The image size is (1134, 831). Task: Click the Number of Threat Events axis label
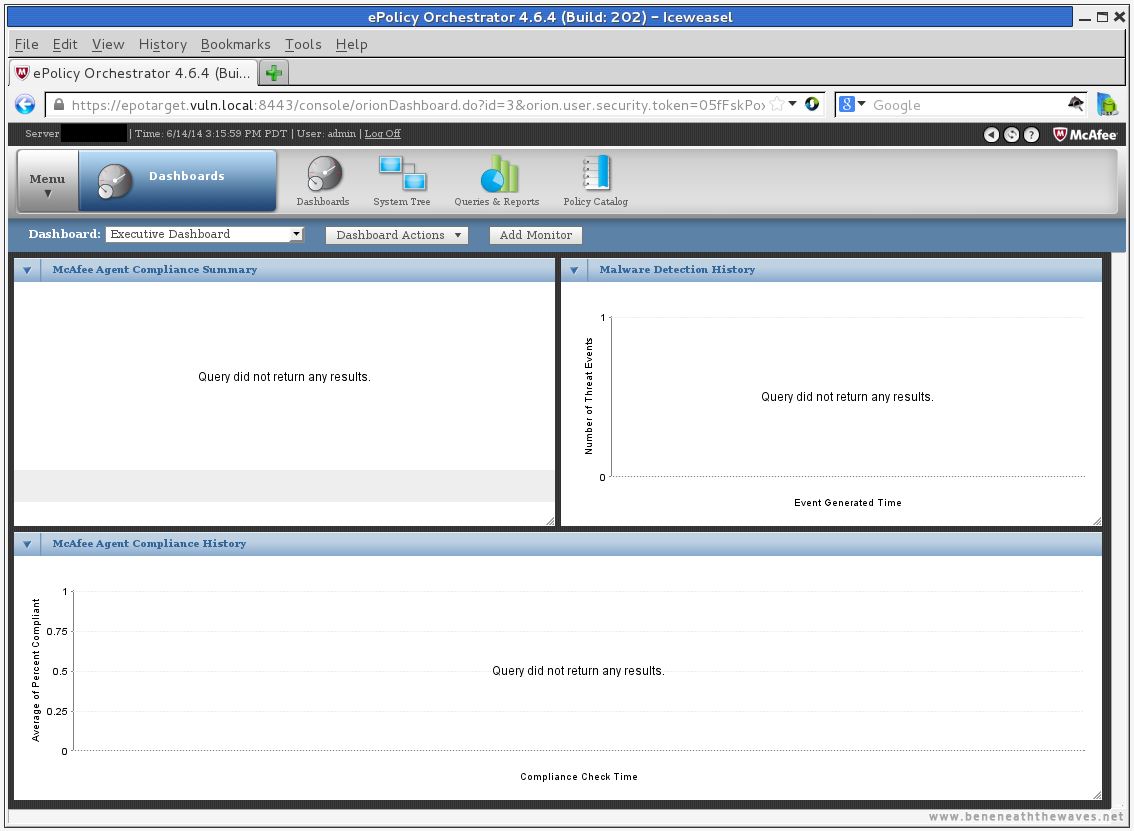[589, 396]
